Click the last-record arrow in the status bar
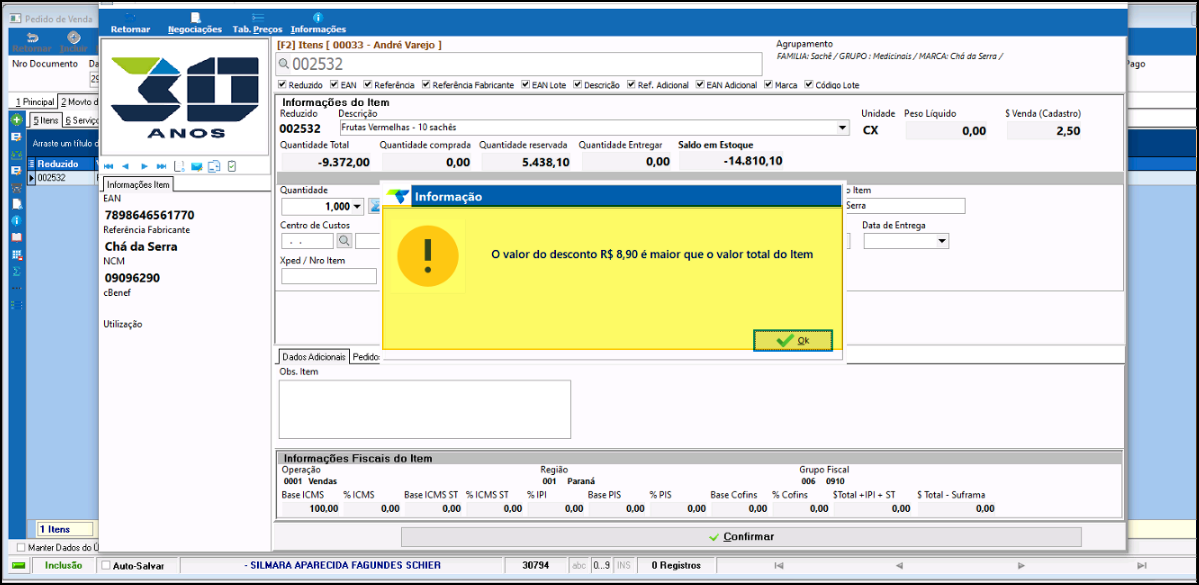This screenshot has height=585, width=1199. click(x=1141, y=566)
